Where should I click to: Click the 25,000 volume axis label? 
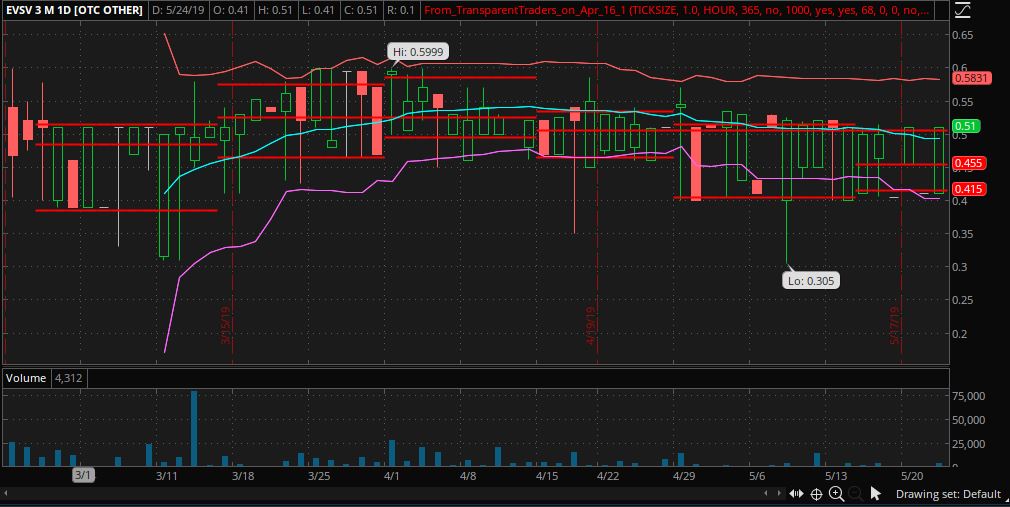(968, 444)
